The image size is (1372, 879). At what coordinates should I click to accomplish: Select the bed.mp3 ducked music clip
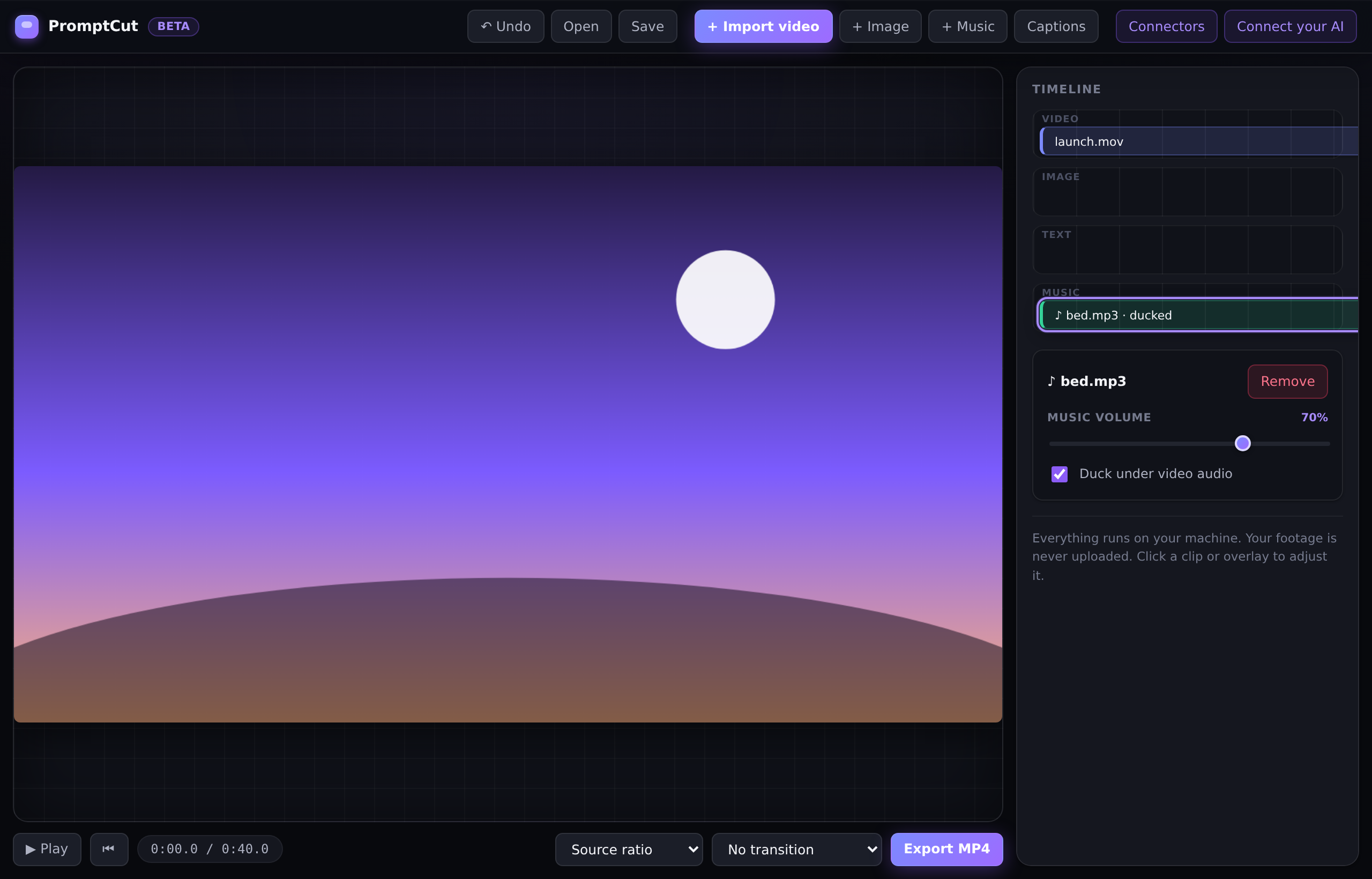1199,315
